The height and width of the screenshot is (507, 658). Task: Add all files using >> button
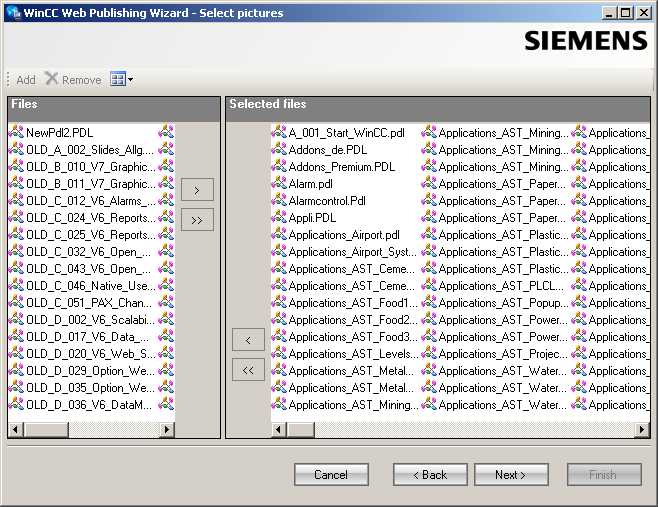tap(197, 220)
